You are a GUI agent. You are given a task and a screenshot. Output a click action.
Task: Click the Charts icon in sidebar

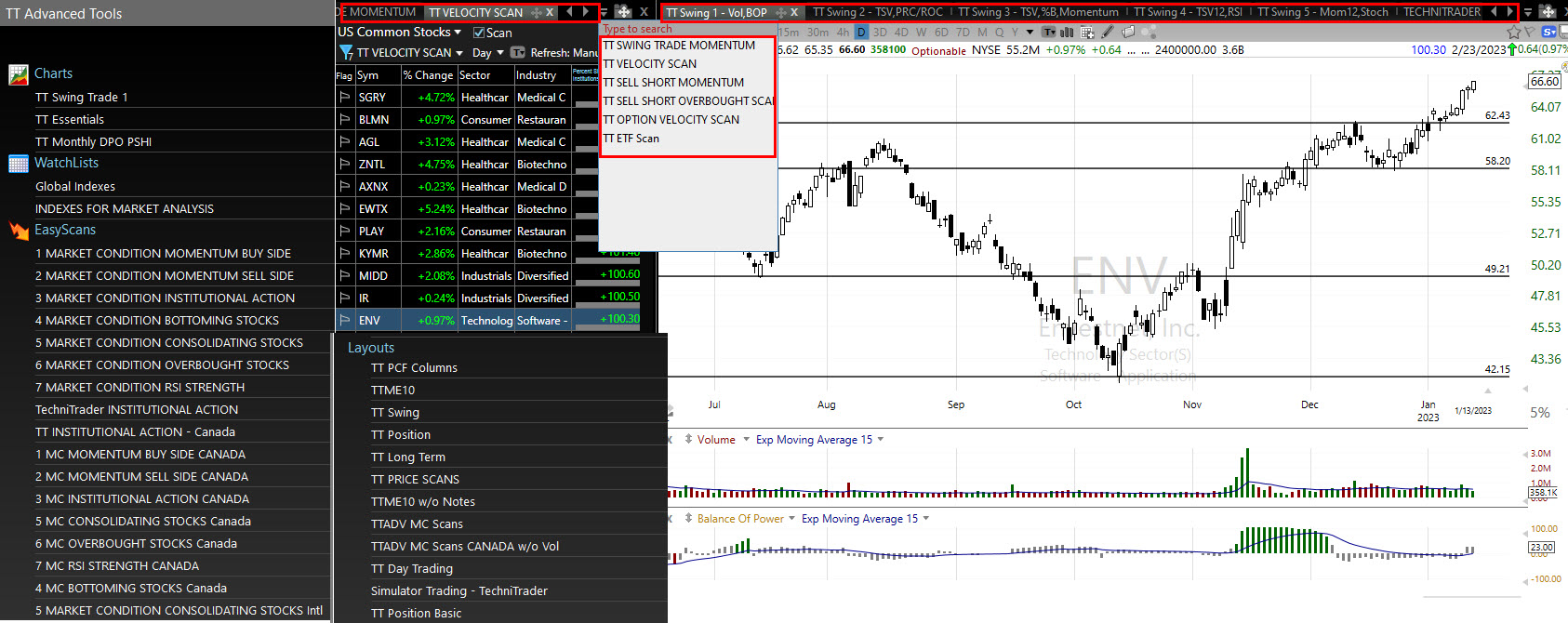(19, 74)
